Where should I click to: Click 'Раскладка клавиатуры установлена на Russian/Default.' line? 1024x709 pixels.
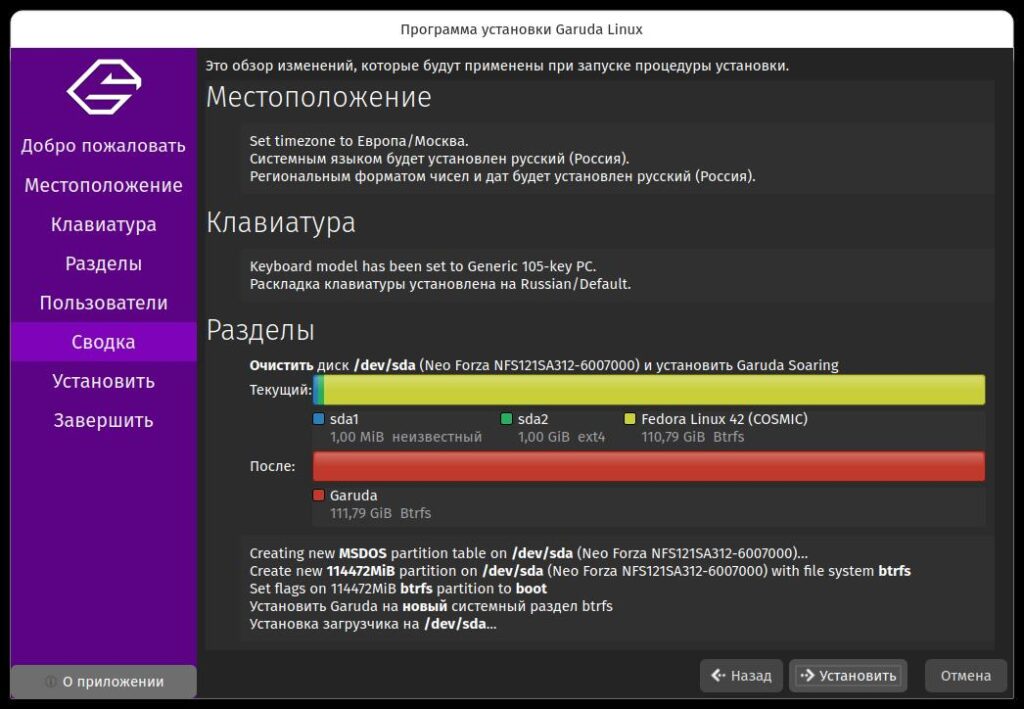click(440, 284)
